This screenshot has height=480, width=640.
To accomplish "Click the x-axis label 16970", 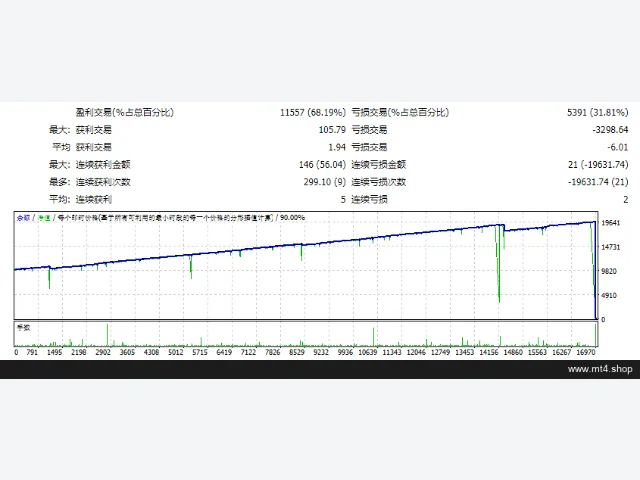I will (586, 352).
